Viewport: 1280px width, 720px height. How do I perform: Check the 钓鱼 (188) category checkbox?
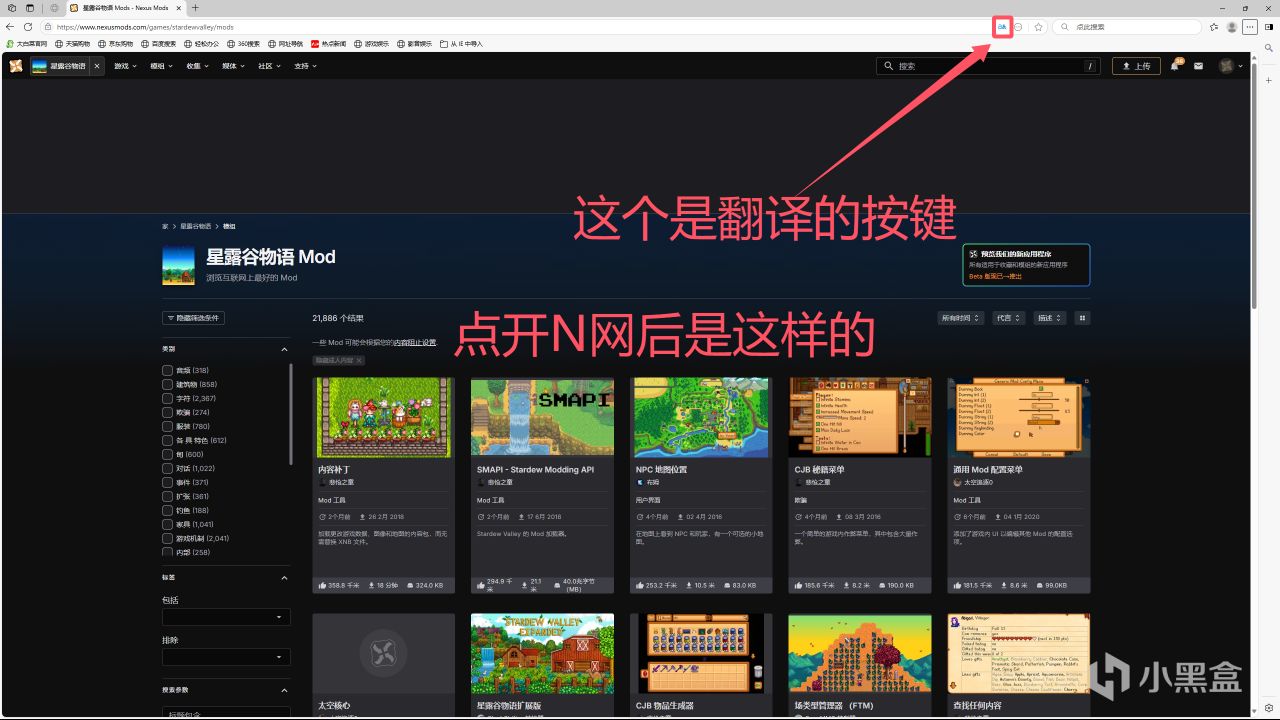pyautogui.click(x=167, y=510)
